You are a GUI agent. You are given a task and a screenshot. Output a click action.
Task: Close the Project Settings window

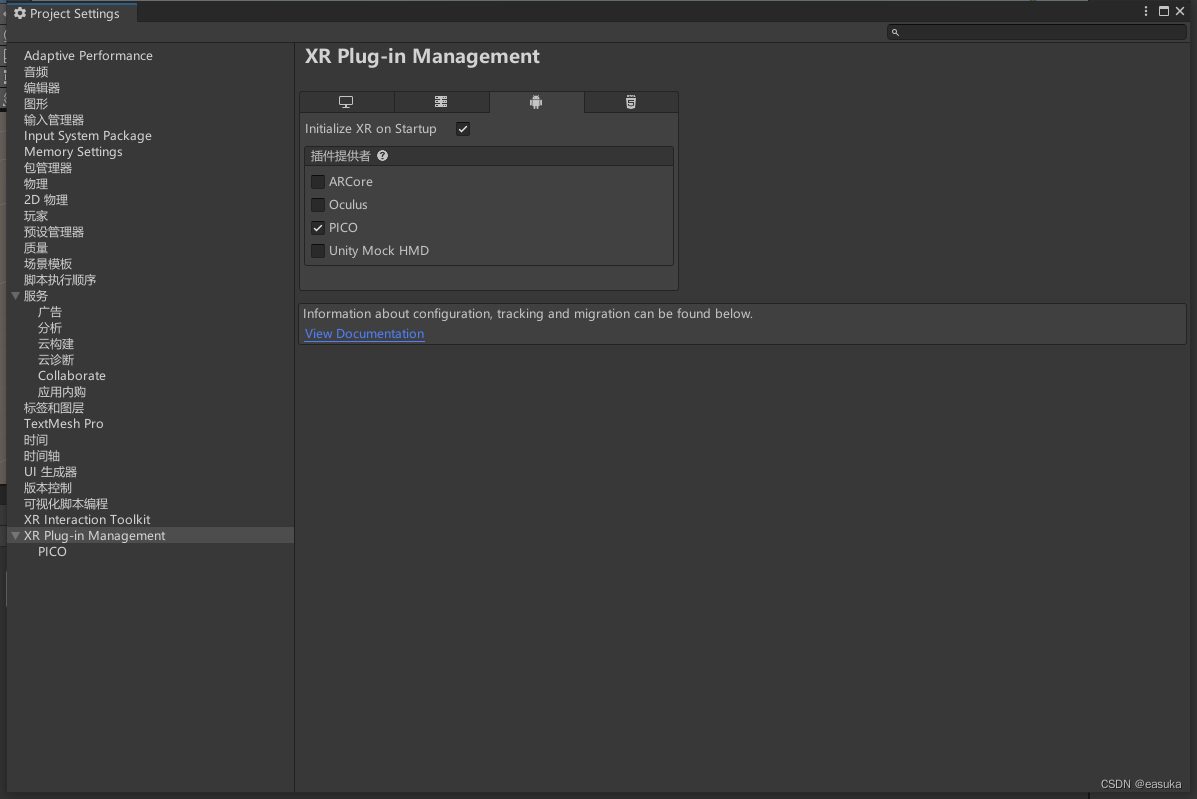(1180, 11)
